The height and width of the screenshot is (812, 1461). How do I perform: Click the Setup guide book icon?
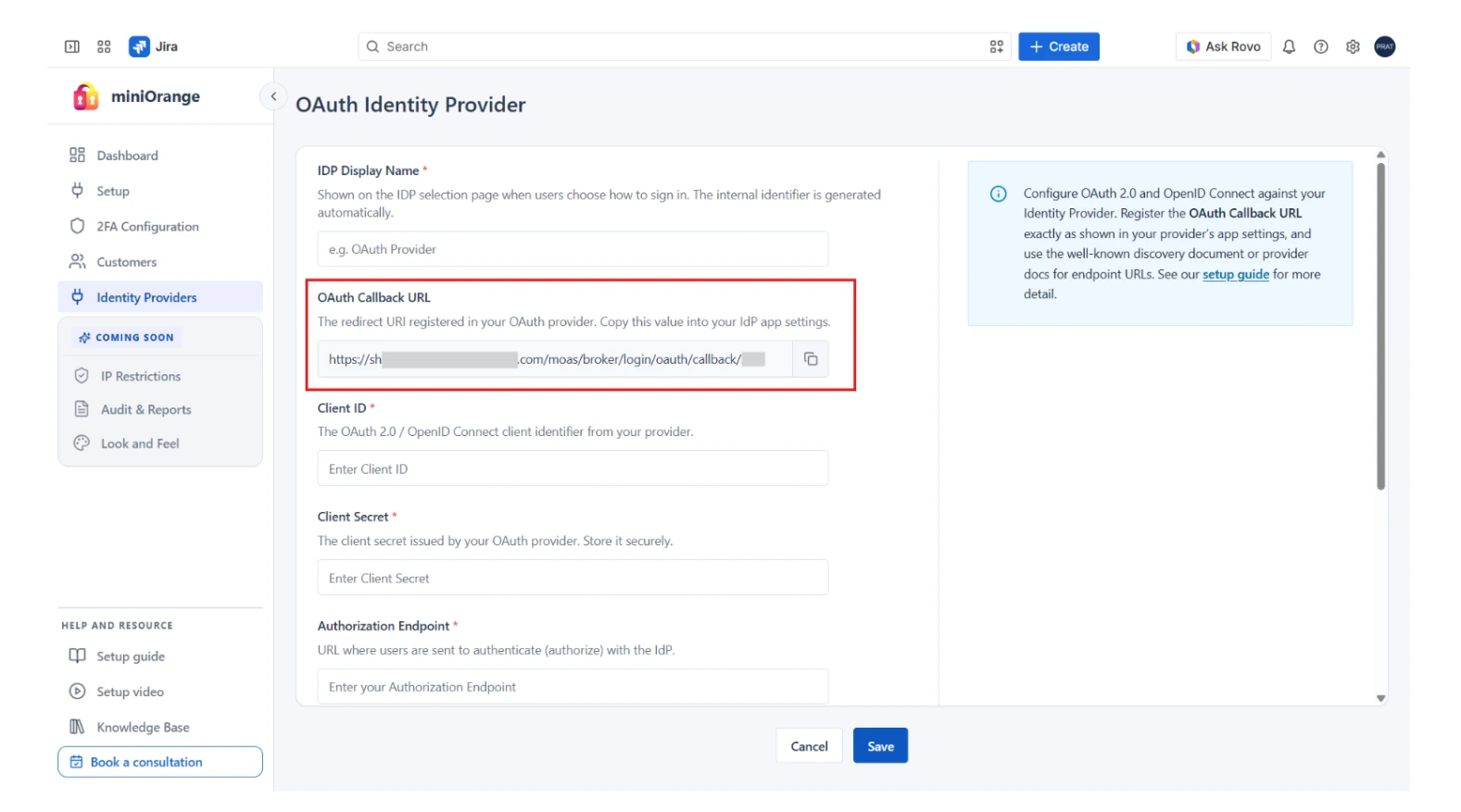pyautogui.click(x=78, y=656)
